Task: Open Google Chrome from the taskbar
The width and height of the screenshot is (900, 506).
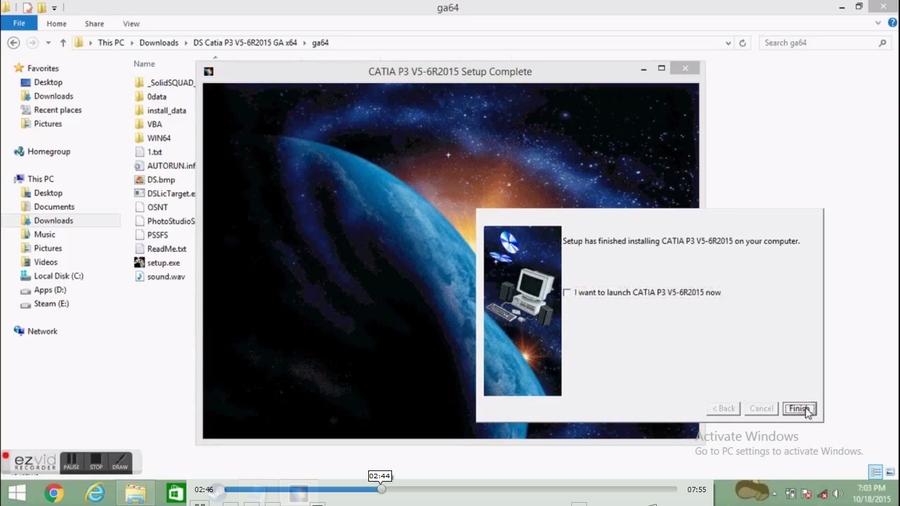Action: coord(54,493)
